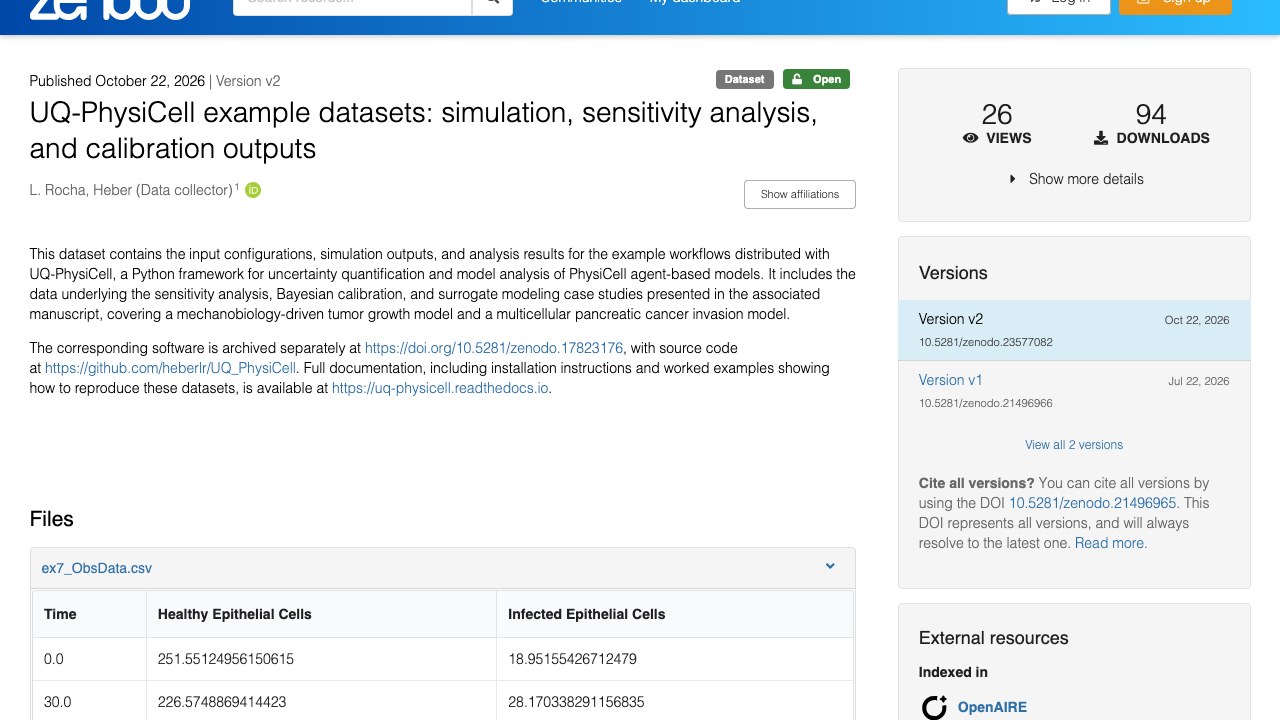Open the all-versions DOI 10.5281/zenodo.21496965

point(1093,503)
